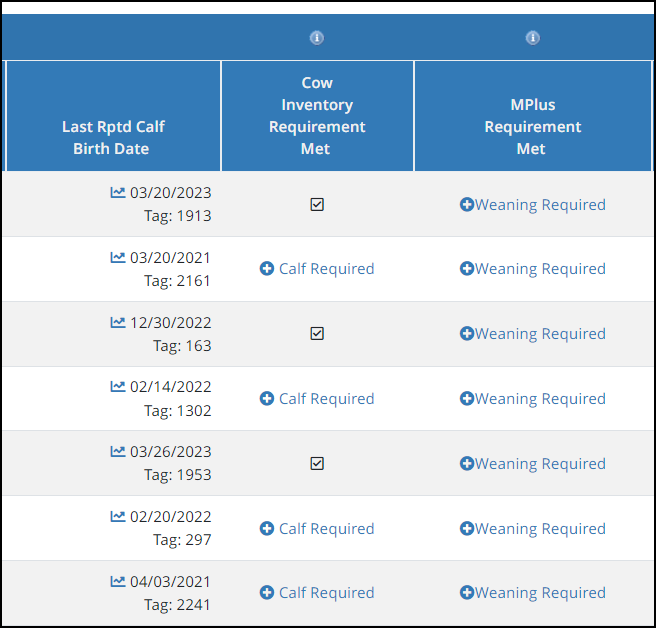Screen dimensions: 656x628
Task: Open chart icon beside 04/03/2021 birth date
Action: pyautogui.click(x=118, y=581)
